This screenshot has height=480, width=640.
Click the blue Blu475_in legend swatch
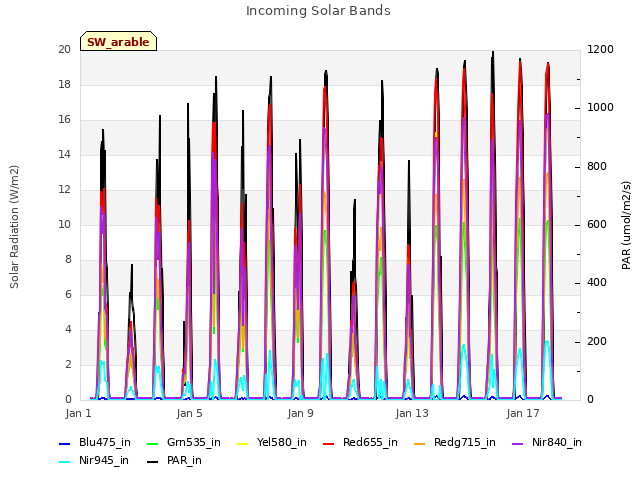point(65,444)
